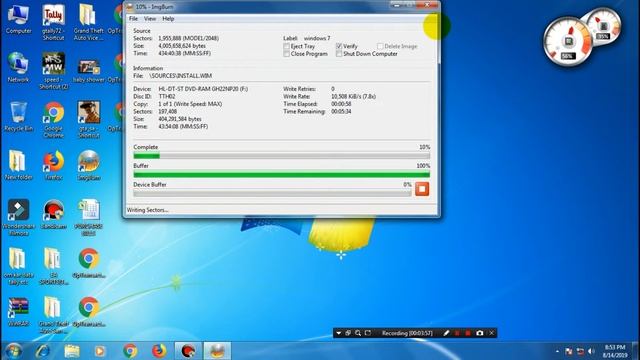The image size is (640, 360).
Task: Open the Help menu in ImgBurn
Action: pos(168,19)
